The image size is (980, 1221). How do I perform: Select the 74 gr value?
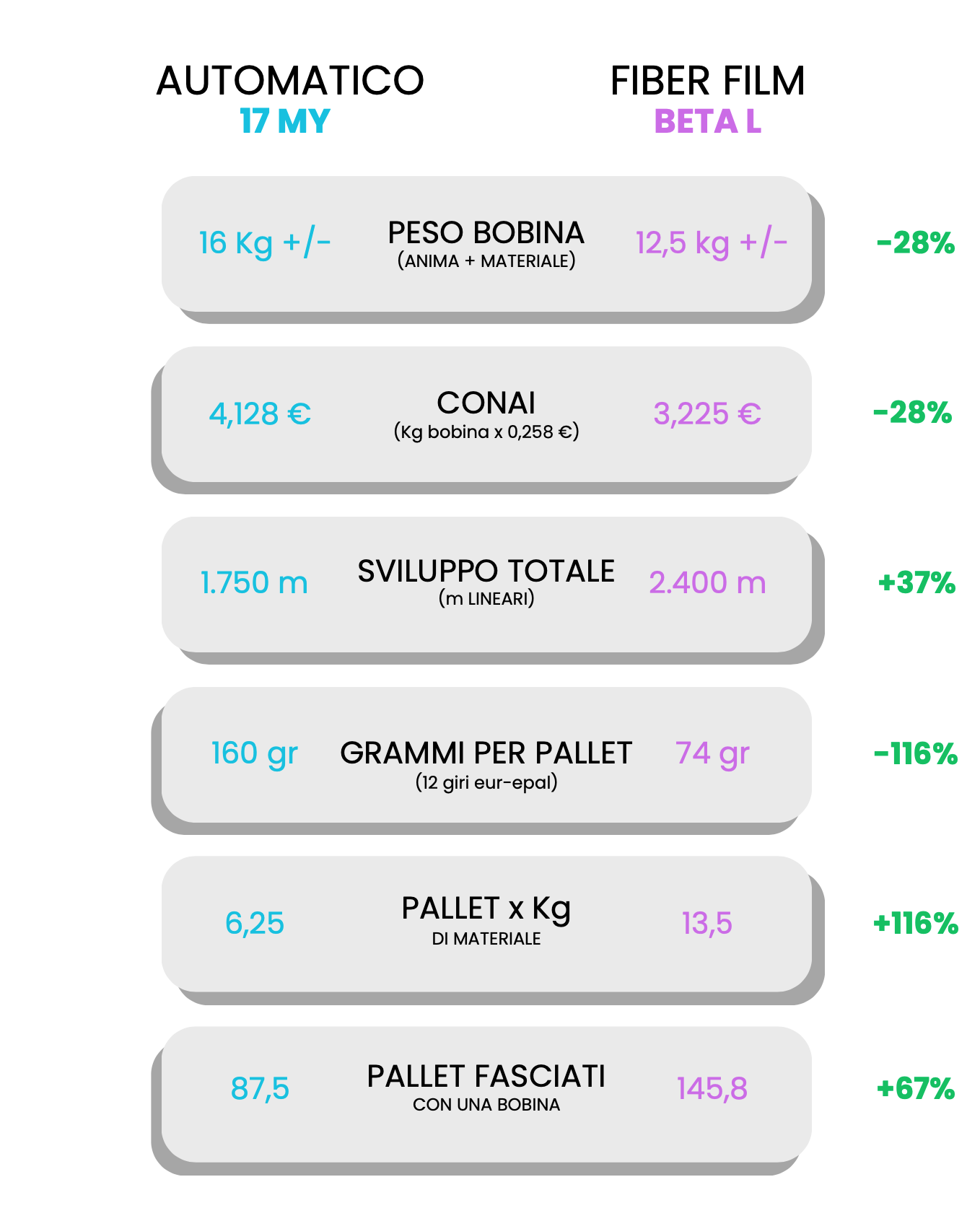pos(712,754)
